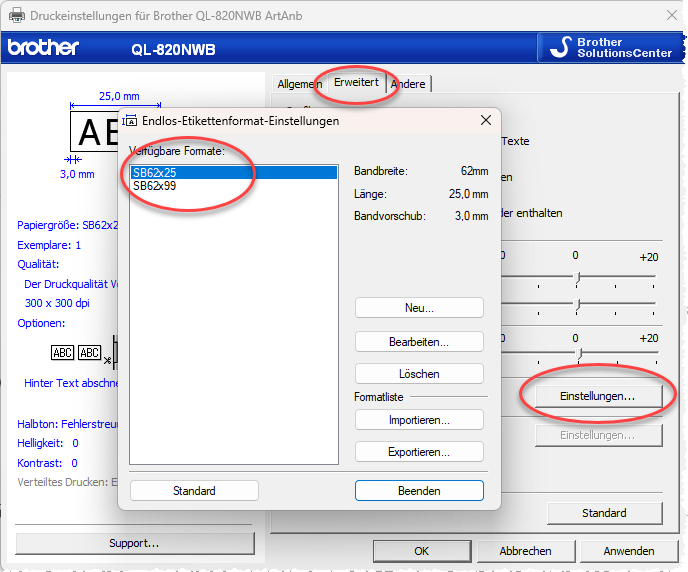Click the Bandvorschub 3,0 mm value

(x=471, y=216)
